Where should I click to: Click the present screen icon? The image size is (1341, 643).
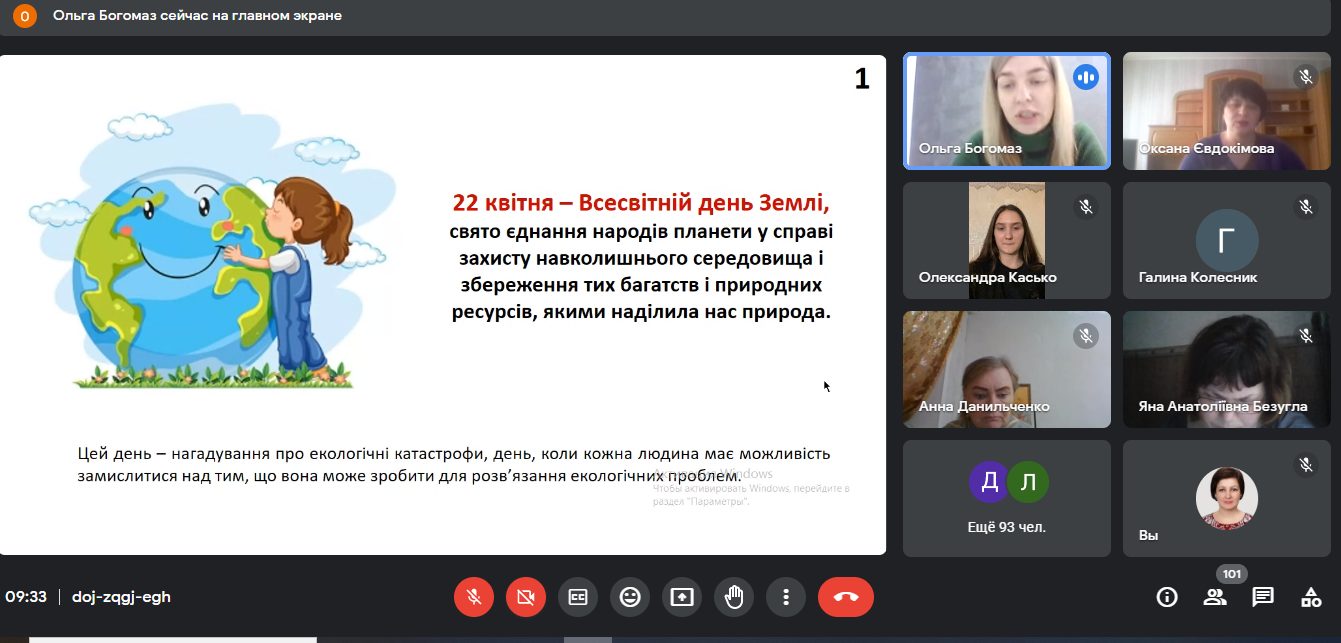(682, 597)
